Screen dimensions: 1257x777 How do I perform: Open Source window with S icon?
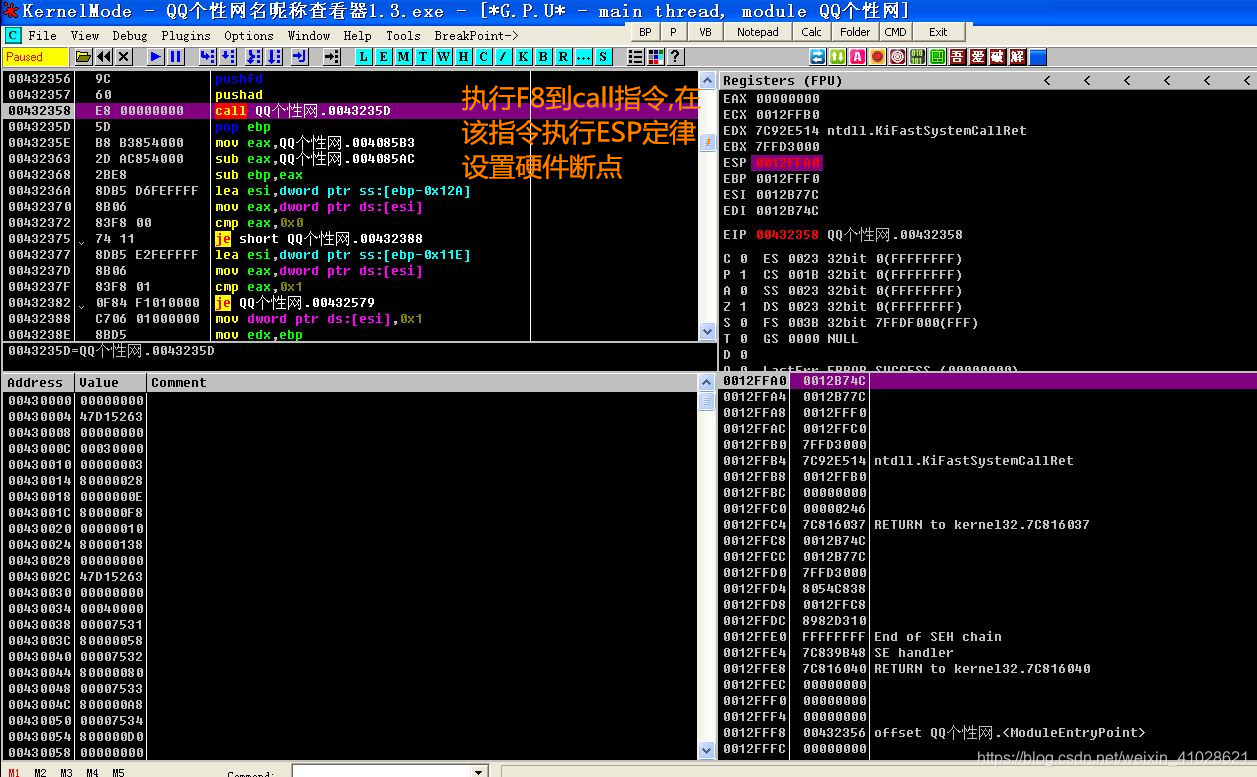coord(603,57)
